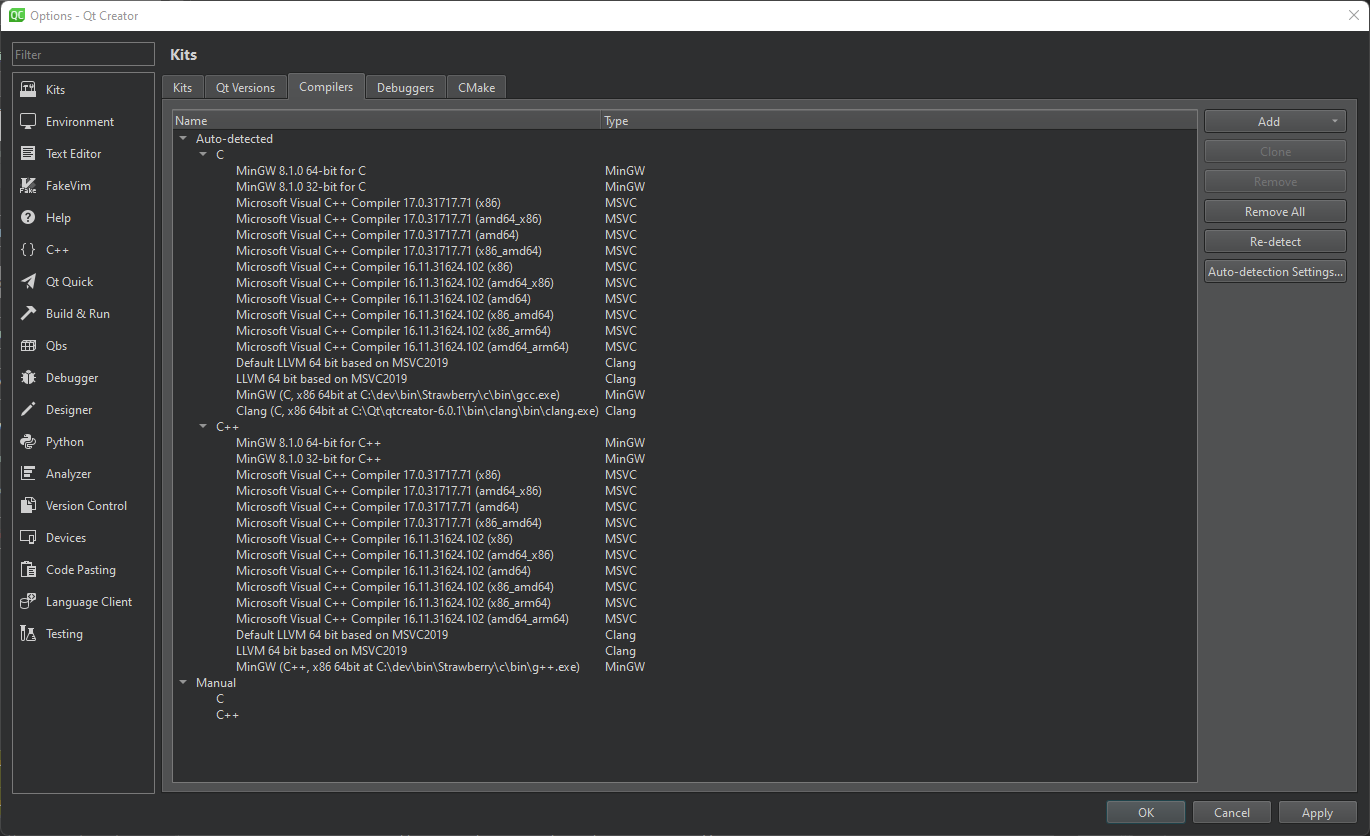
Task: Select MinGW 8.1.0 64-bit for C++
Action: (308, 443)
